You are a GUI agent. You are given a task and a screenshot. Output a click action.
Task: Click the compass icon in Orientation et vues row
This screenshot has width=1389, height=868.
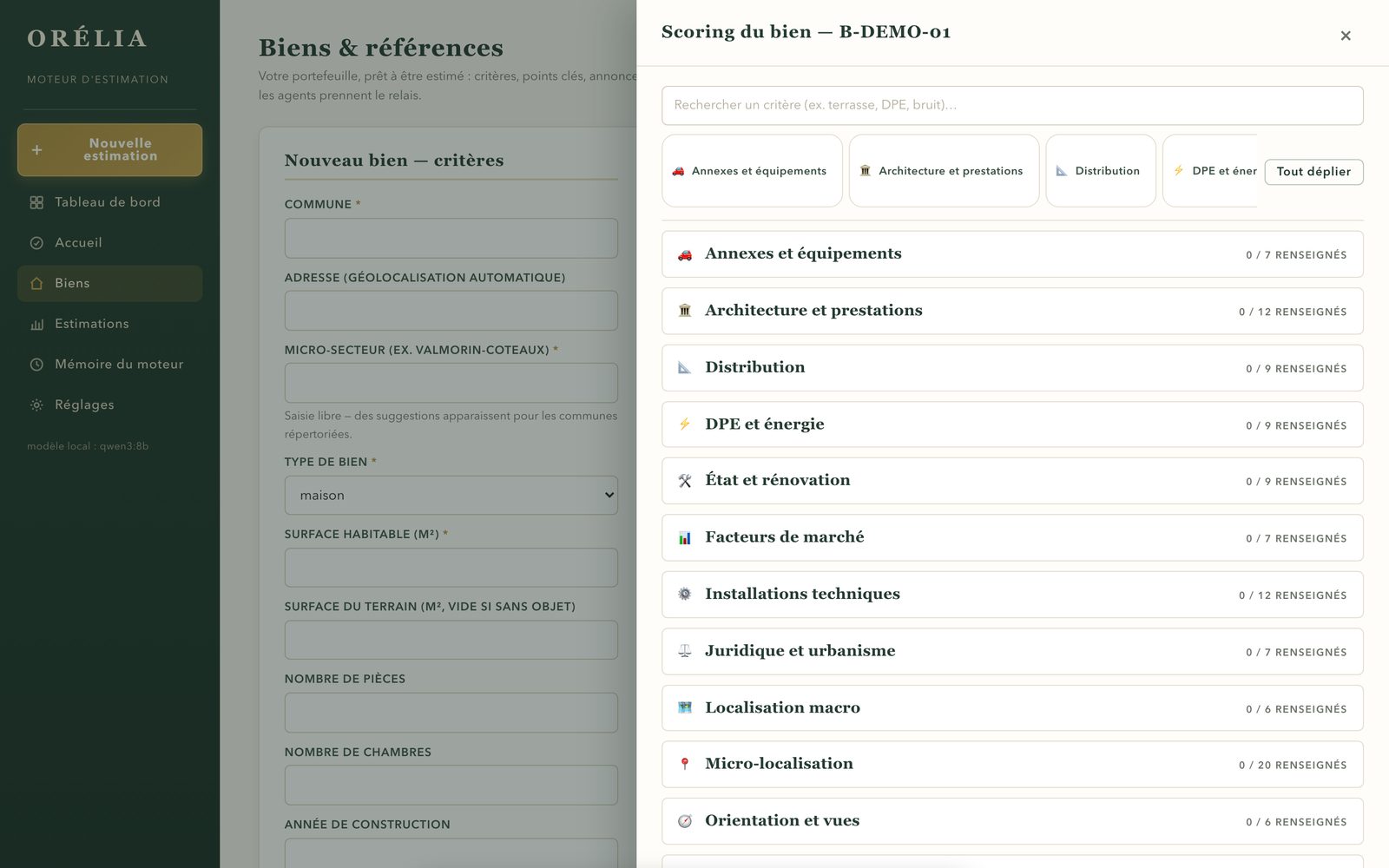point(685,821)
